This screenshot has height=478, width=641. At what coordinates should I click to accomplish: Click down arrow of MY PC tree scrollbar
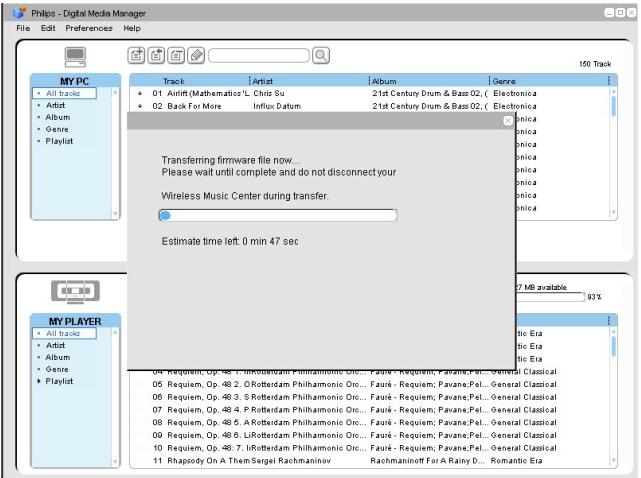115,213
